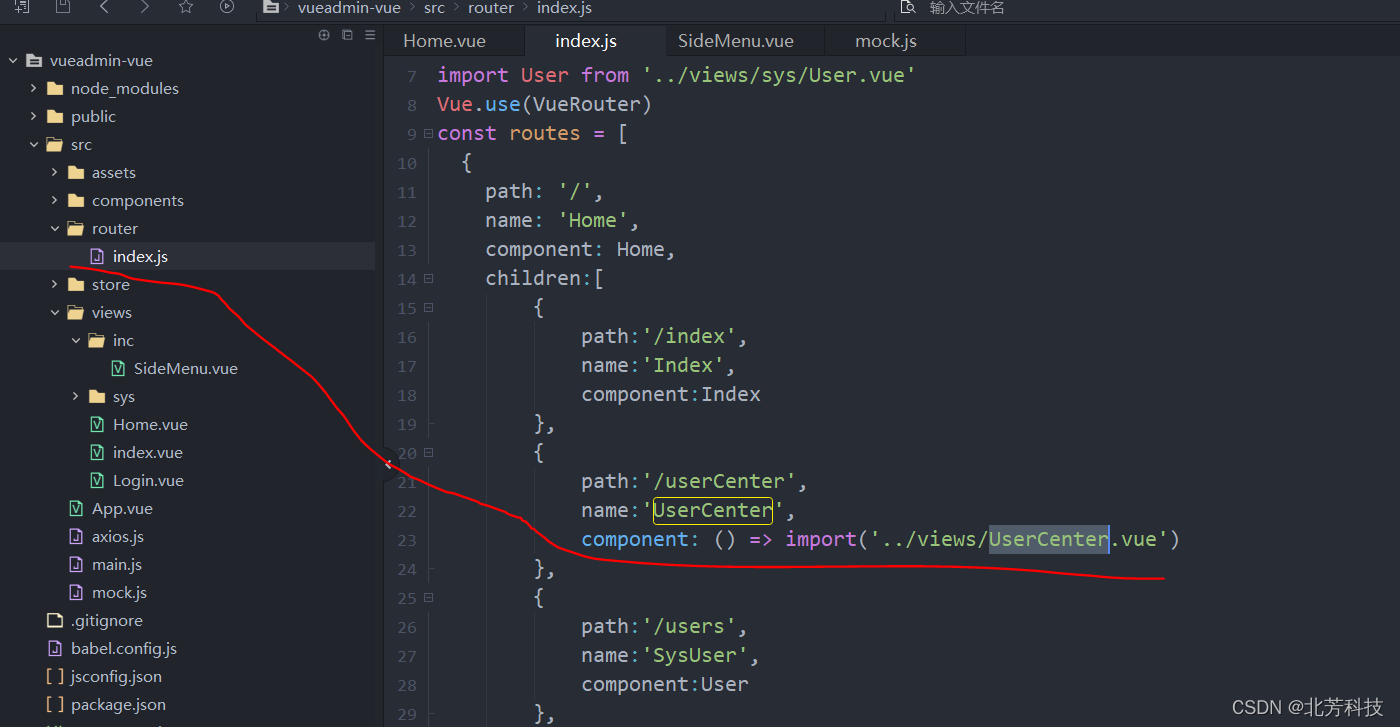This screenshot has width=1400, height=727.
Task: Open the project panel hamburger menu icon
Action: (x=370, y=35)
